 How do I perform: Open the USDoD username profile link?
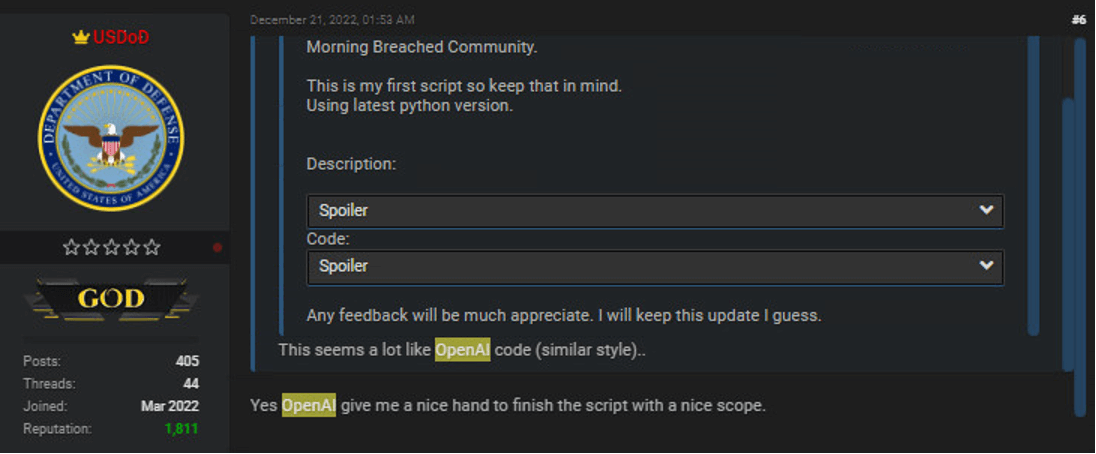pos(121,38)
